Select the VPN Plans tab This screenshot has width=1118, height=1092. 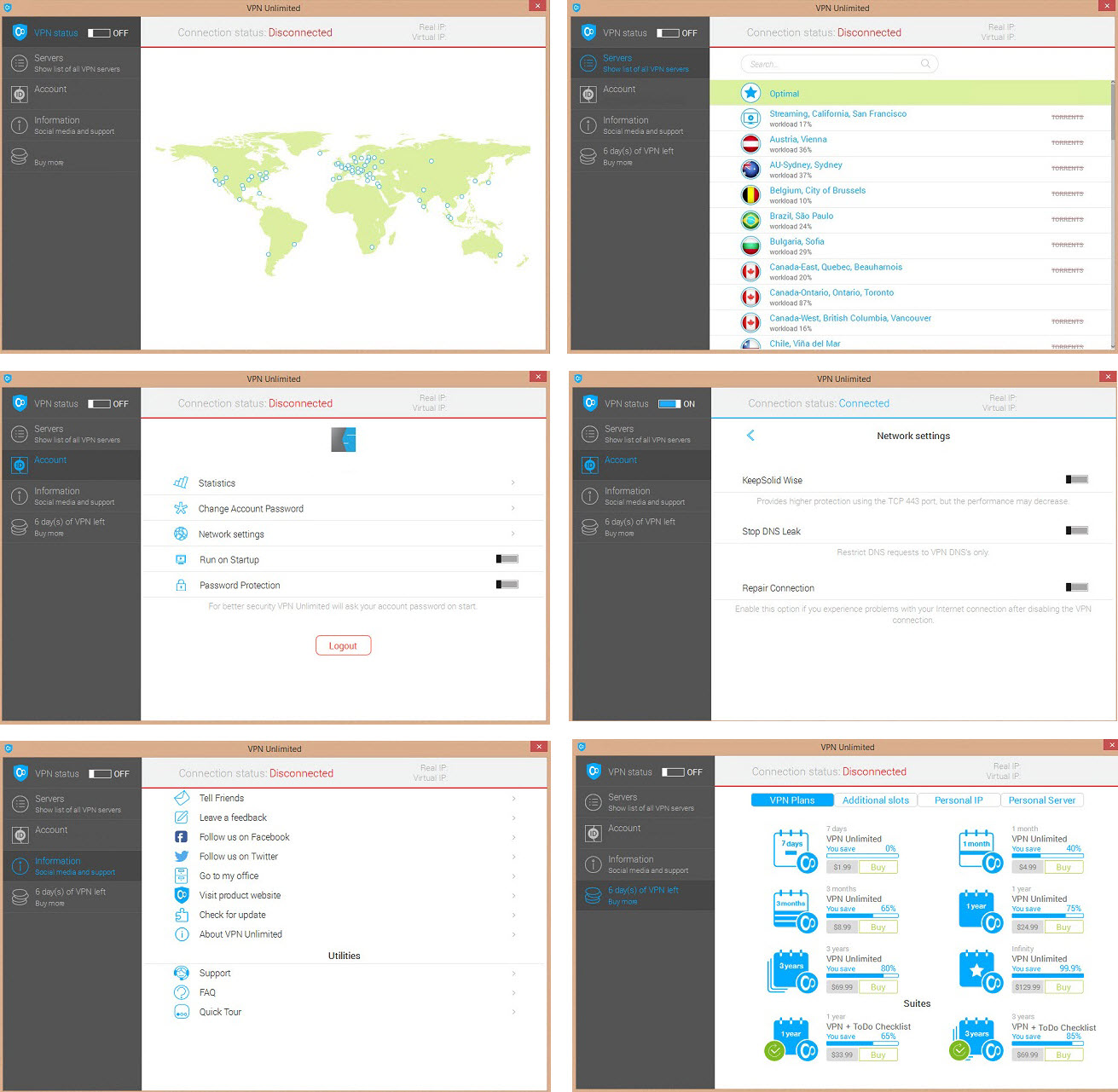(791, 800)
